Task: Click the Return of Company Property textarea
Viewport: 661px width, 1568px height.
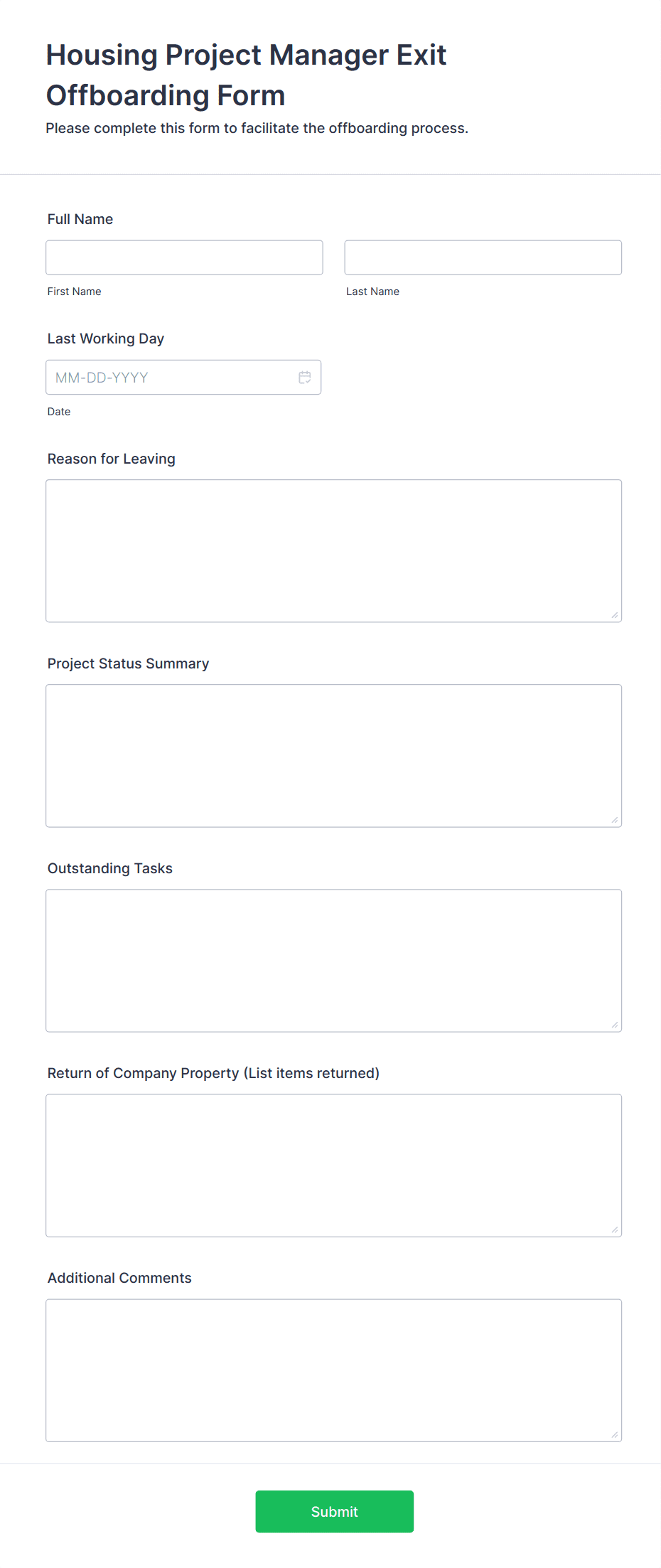Action: click(x=333, y=1164)
